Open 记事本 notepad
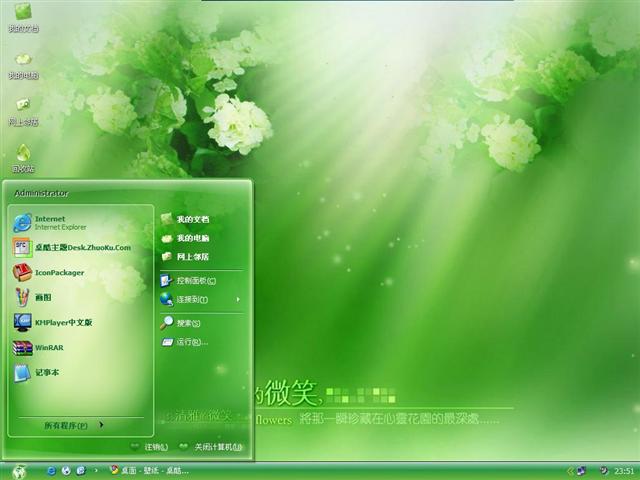Image resolution: width=640 pixels, height=480 pixels. (80, 373)
